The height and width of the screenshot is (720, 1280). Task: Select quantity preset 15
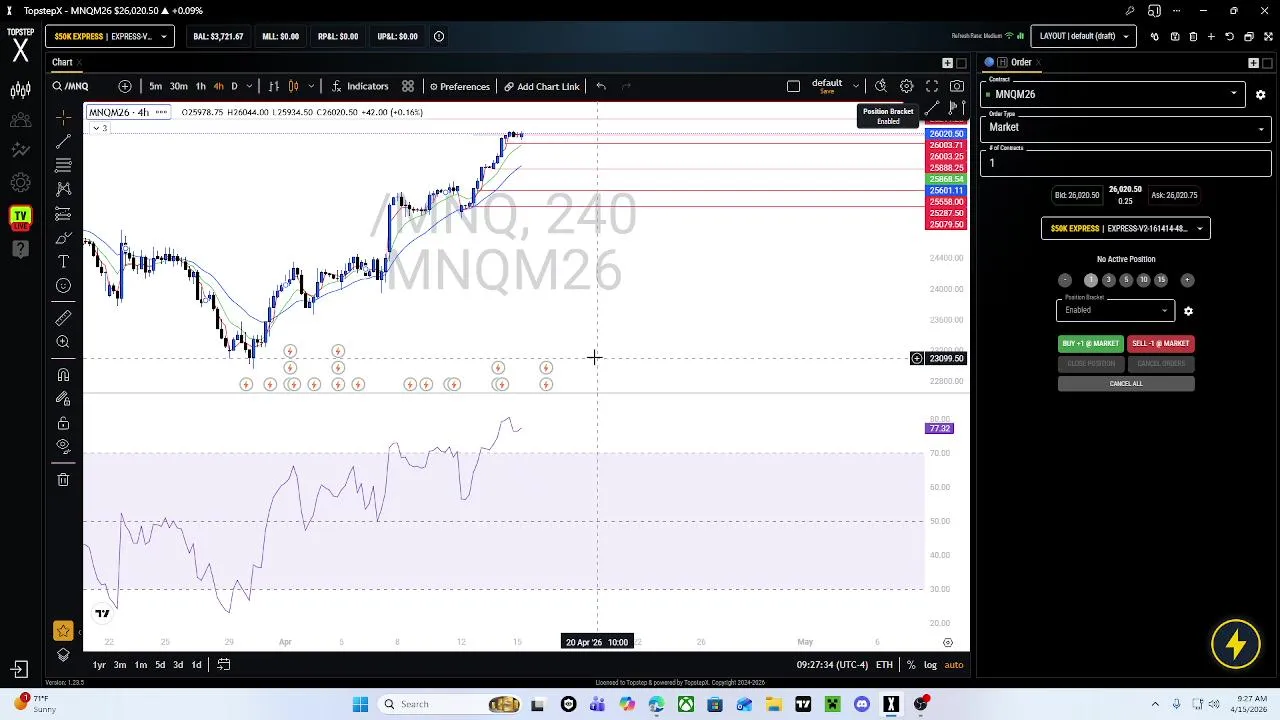click(1161, 280)
